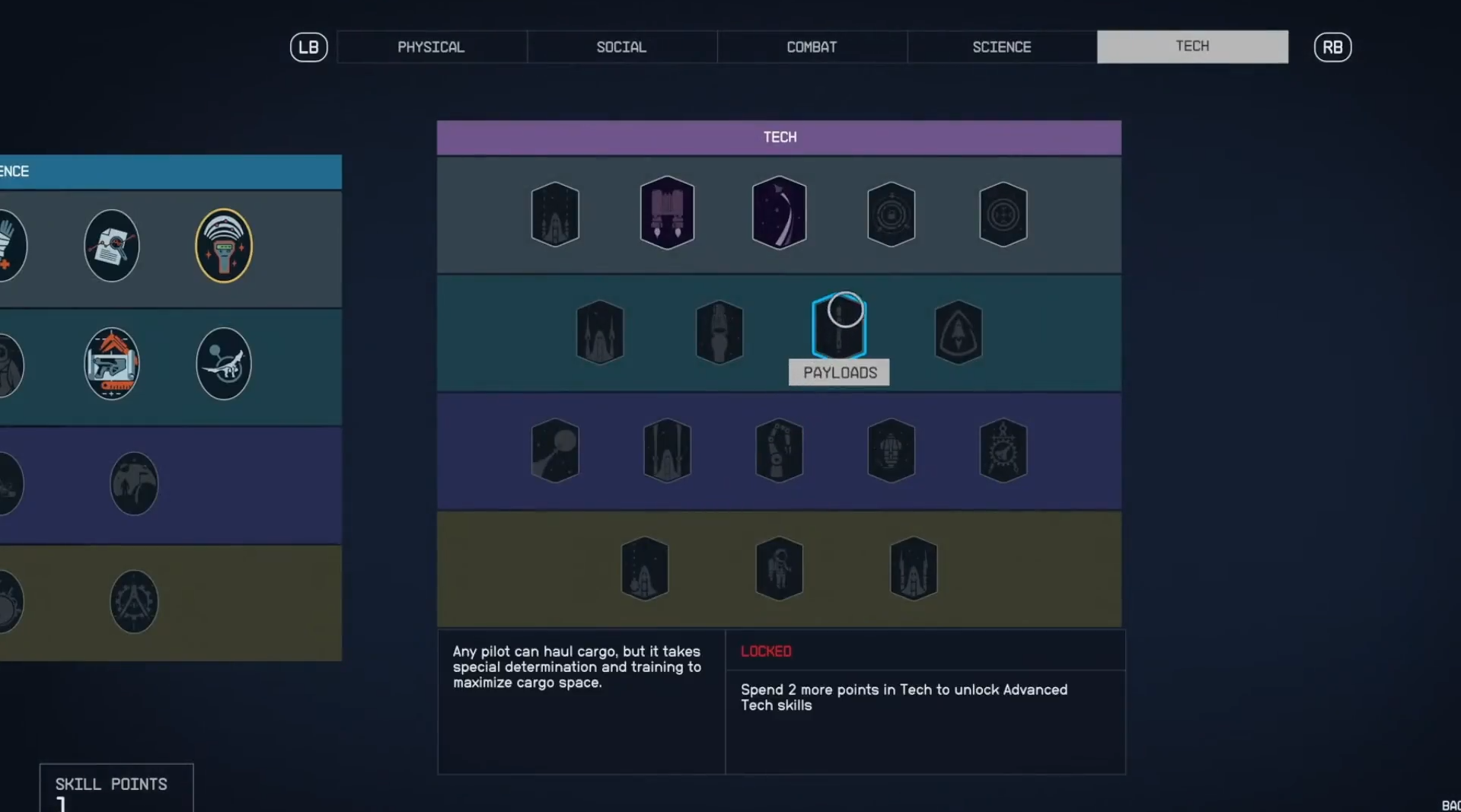Select the Piloting skill badge
1461x812 pixels.
click(x=779, y=212)
